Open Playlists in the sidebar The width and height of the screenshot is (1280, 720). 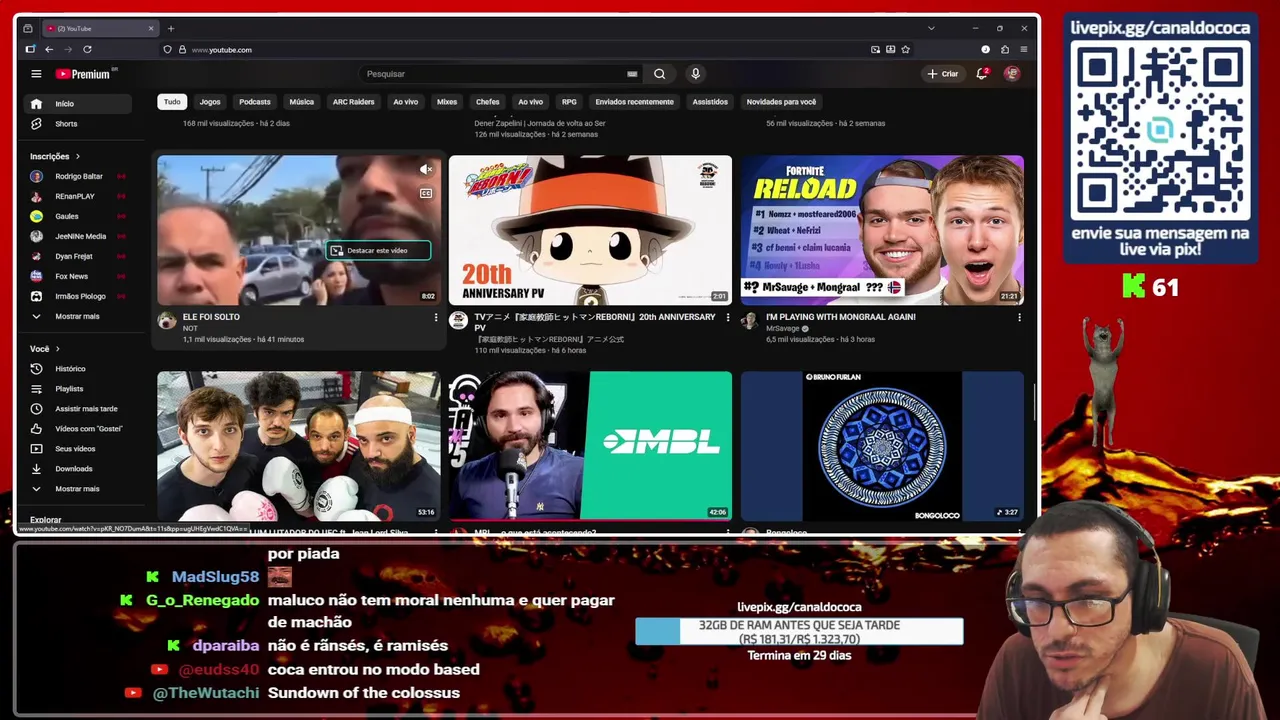pyautogui.click(x=78, y=389)
